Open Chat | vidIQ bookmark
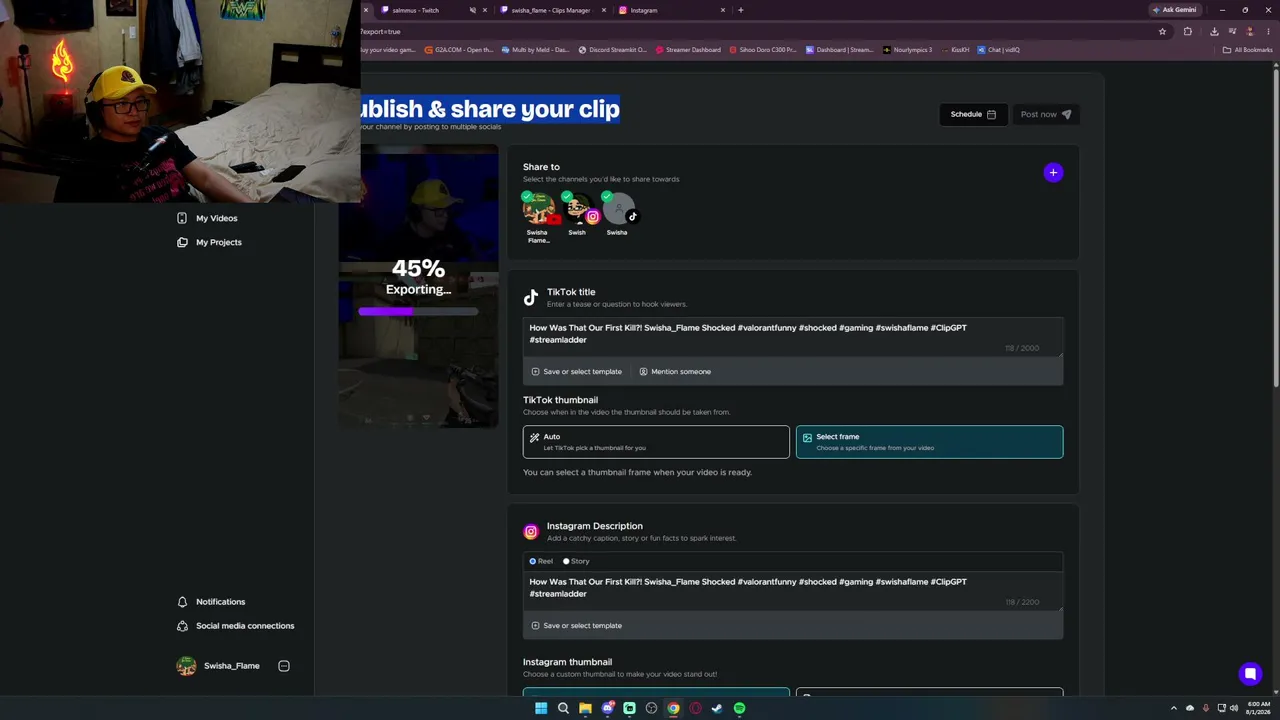 click(x=998, y=50)
